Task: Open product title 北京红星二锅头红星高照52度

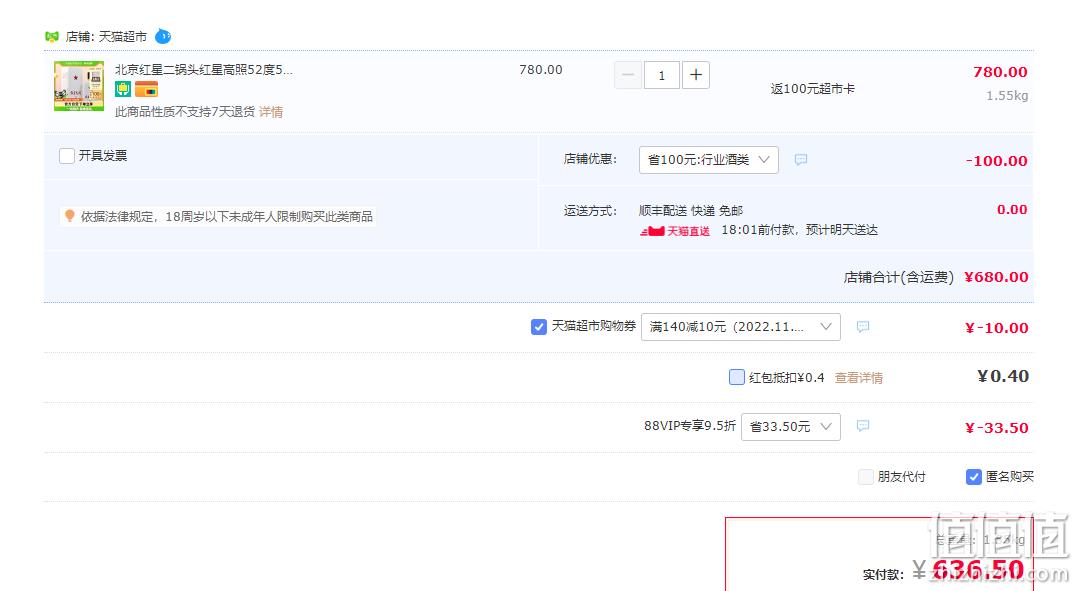Action: coord(204,69)
